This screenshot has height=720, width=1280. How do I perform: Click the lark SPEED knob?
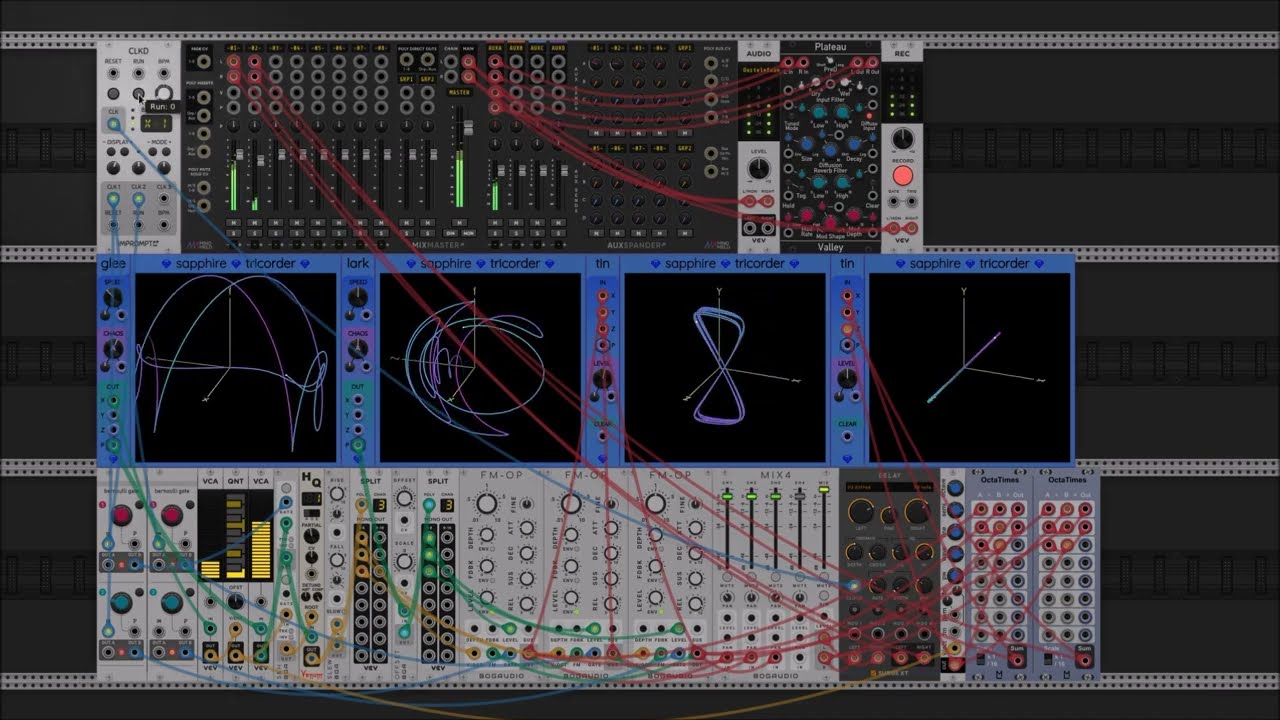tap(358, 297)
